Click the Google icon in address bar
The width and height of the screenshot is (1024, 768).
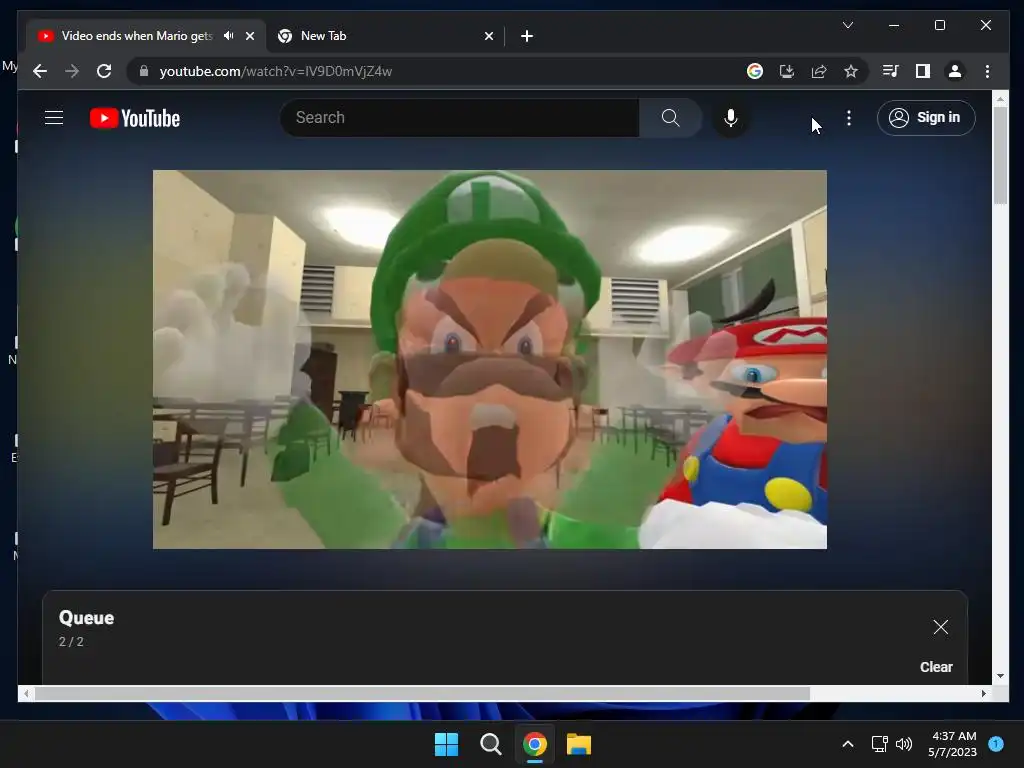[x=754, y=71]
